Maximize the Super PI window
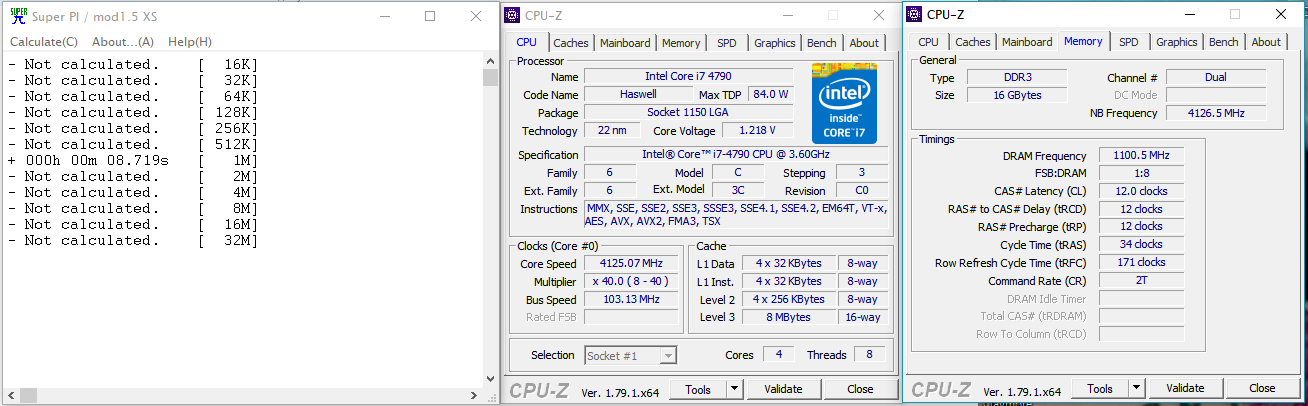Viewport: 1308px width, 406px height. (x=429, y=16)
